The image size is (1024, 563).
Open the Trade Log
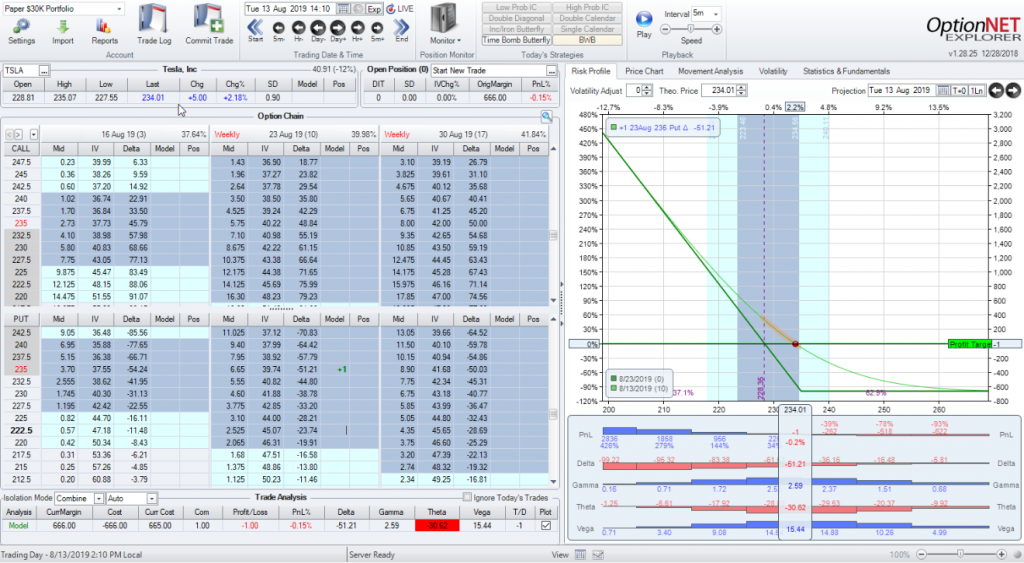[x=154, y=25]
